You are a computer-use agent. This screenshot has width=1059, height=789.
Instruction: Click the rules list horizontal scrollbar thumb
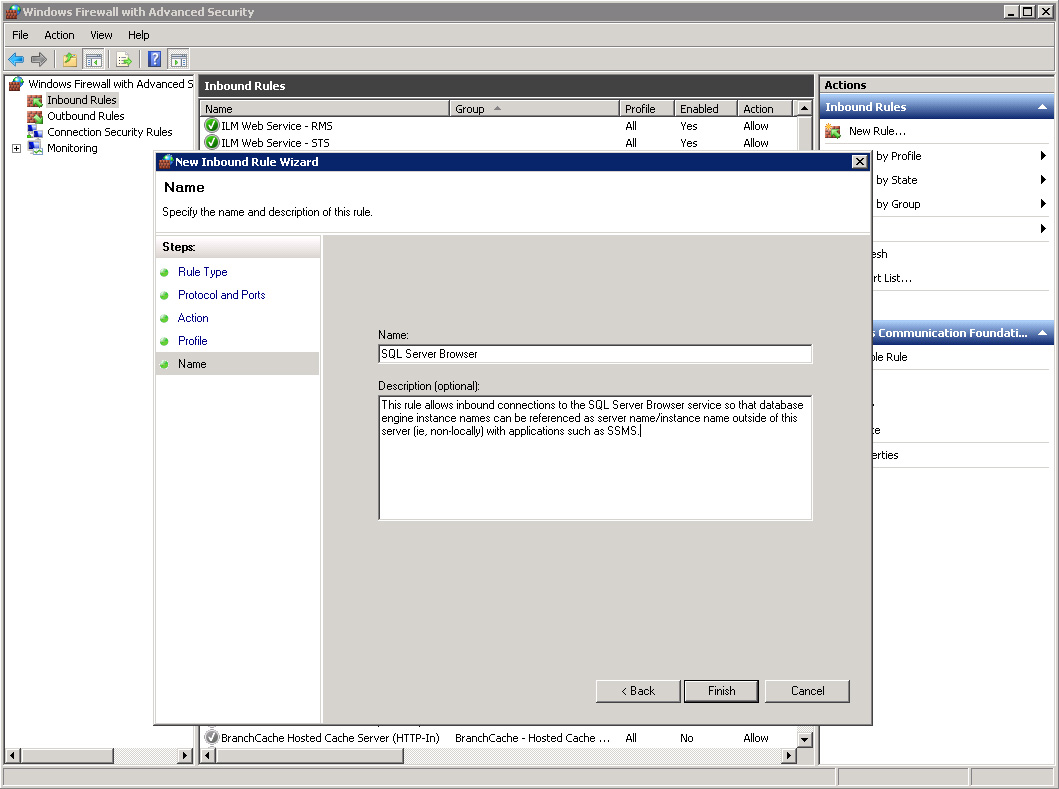[310, 755]
